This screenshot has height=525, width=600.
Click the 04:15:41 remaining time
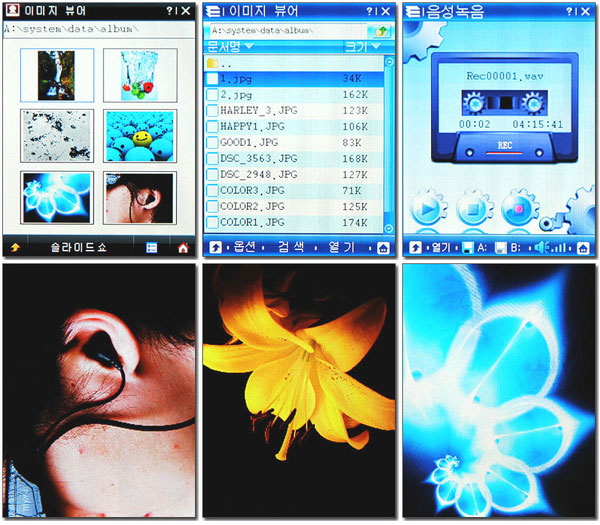coord(537,124)
